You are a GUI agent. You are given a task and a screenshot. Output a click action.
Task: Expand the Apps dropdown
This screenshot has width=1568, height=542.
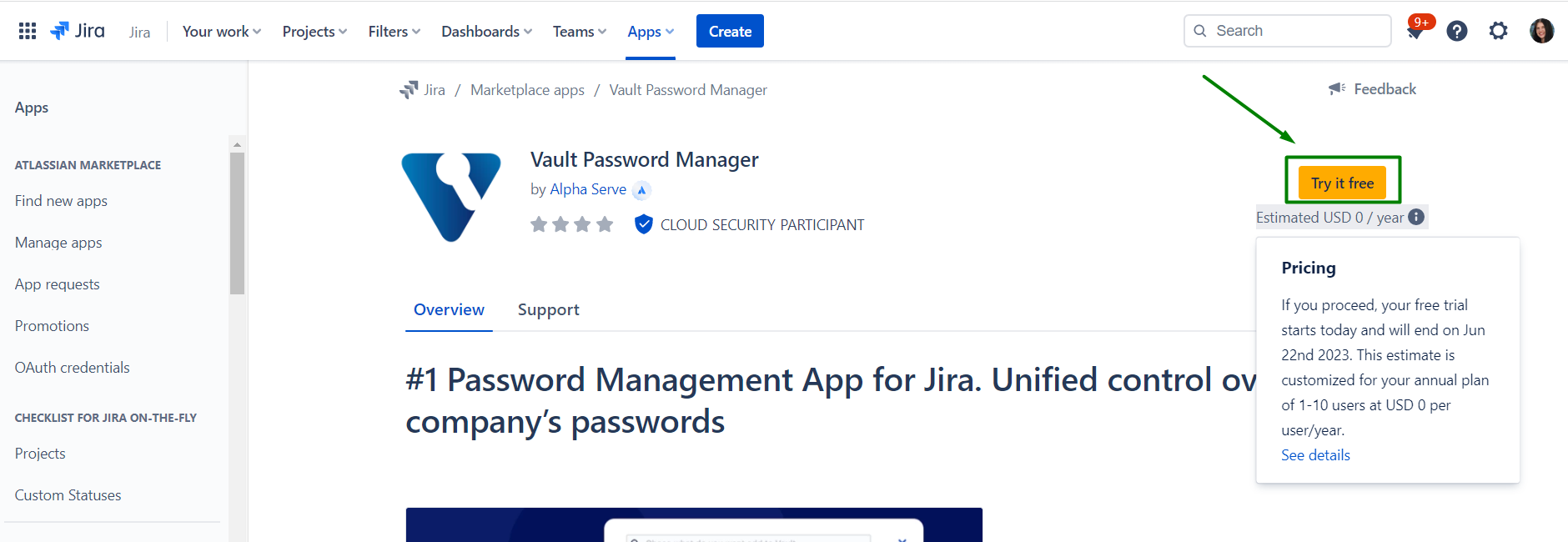[x=651, y=31]
